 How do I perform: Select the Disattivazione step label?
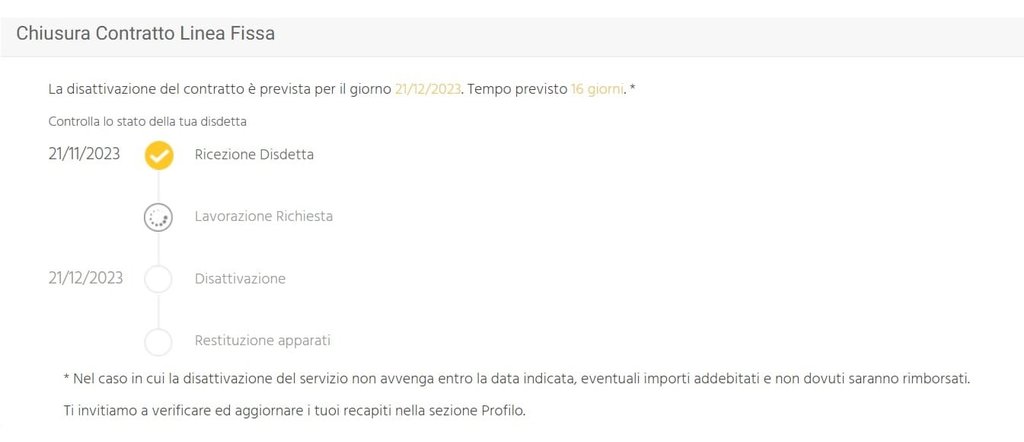point(240,279)
